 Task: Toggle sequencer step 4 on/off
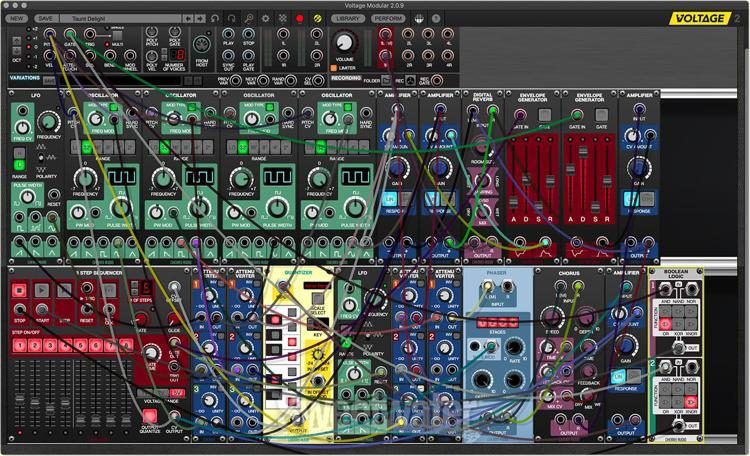pos(65,345)
